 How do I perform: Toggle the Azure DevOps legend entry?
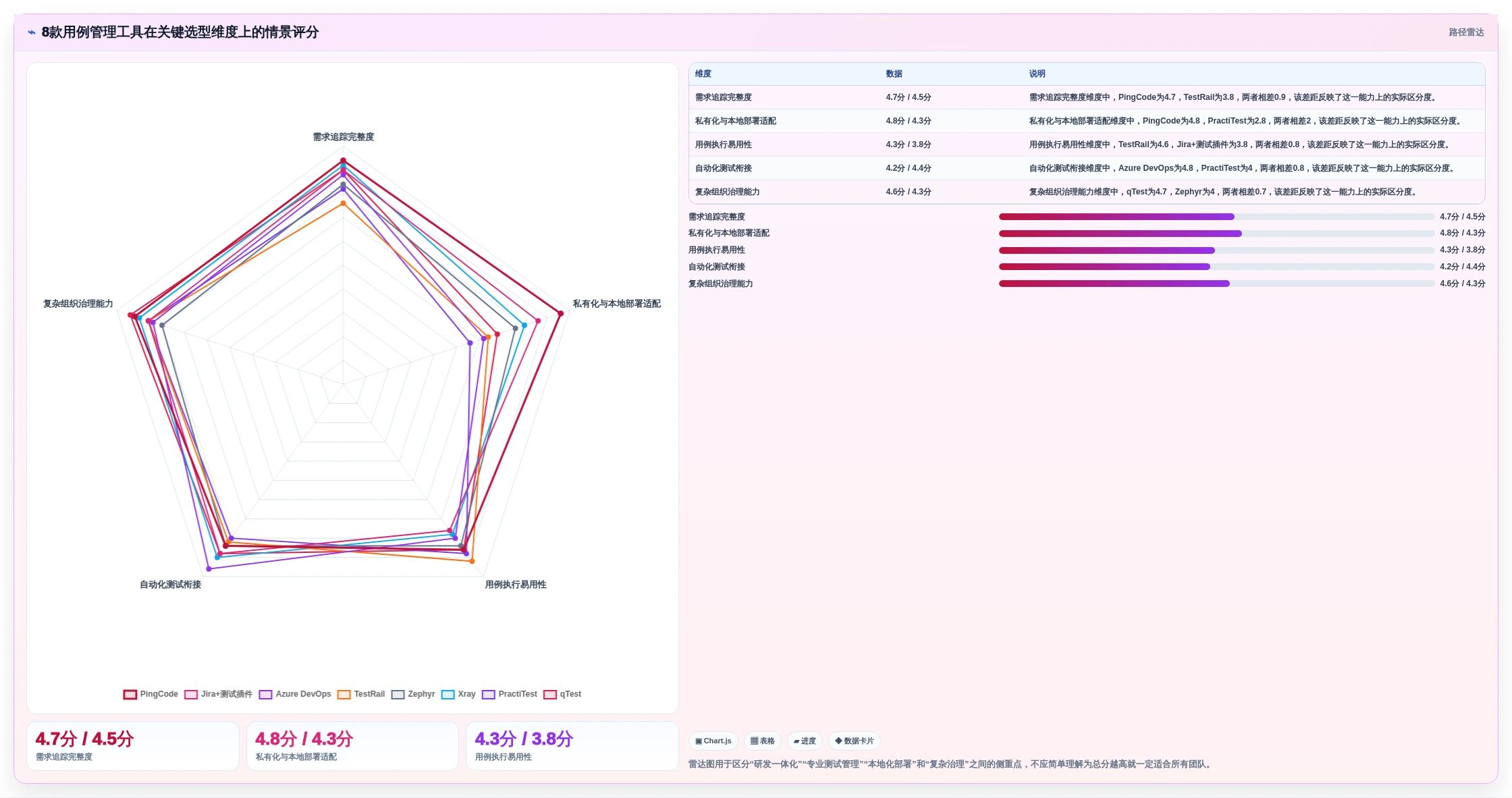(295, 694)
